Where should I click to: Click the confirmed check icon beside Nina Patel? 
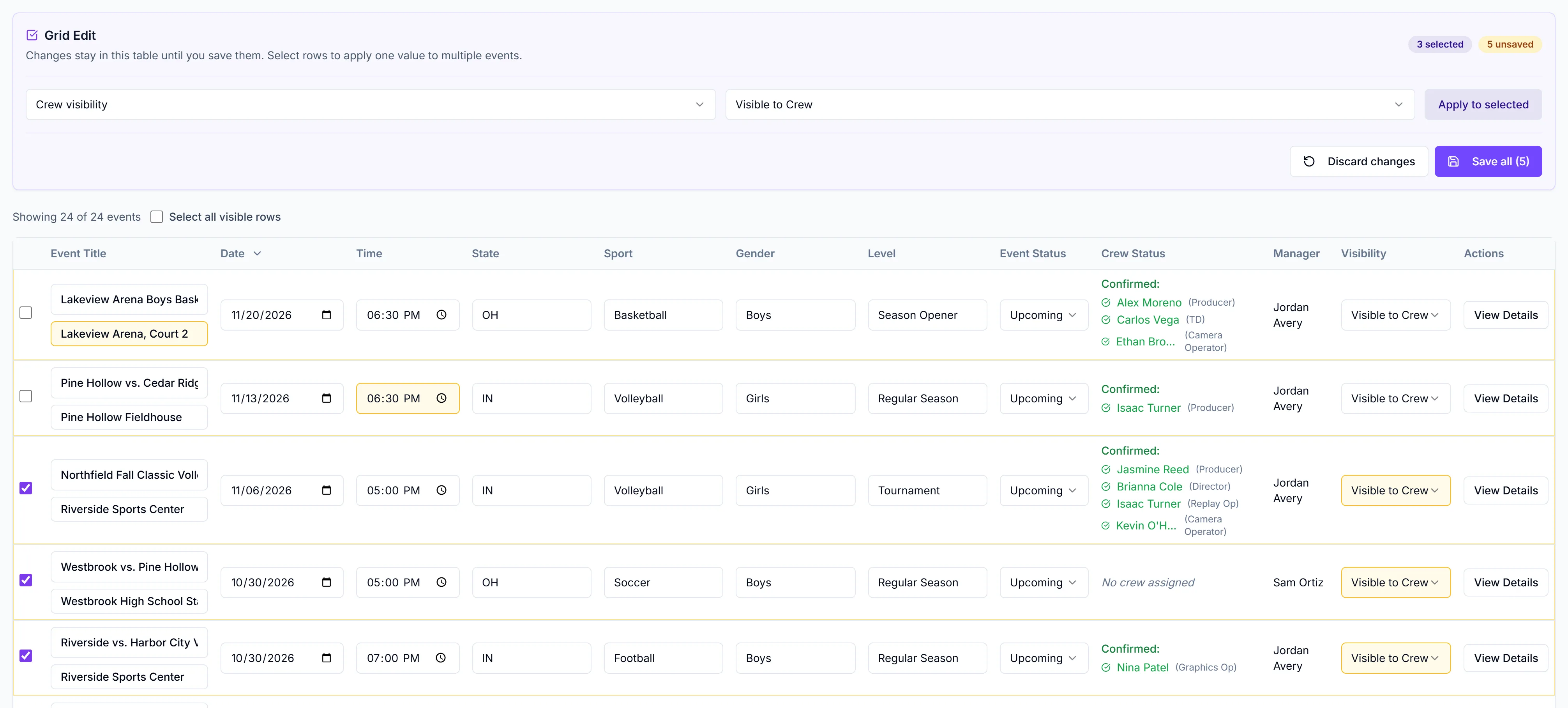pos(1106,667)
